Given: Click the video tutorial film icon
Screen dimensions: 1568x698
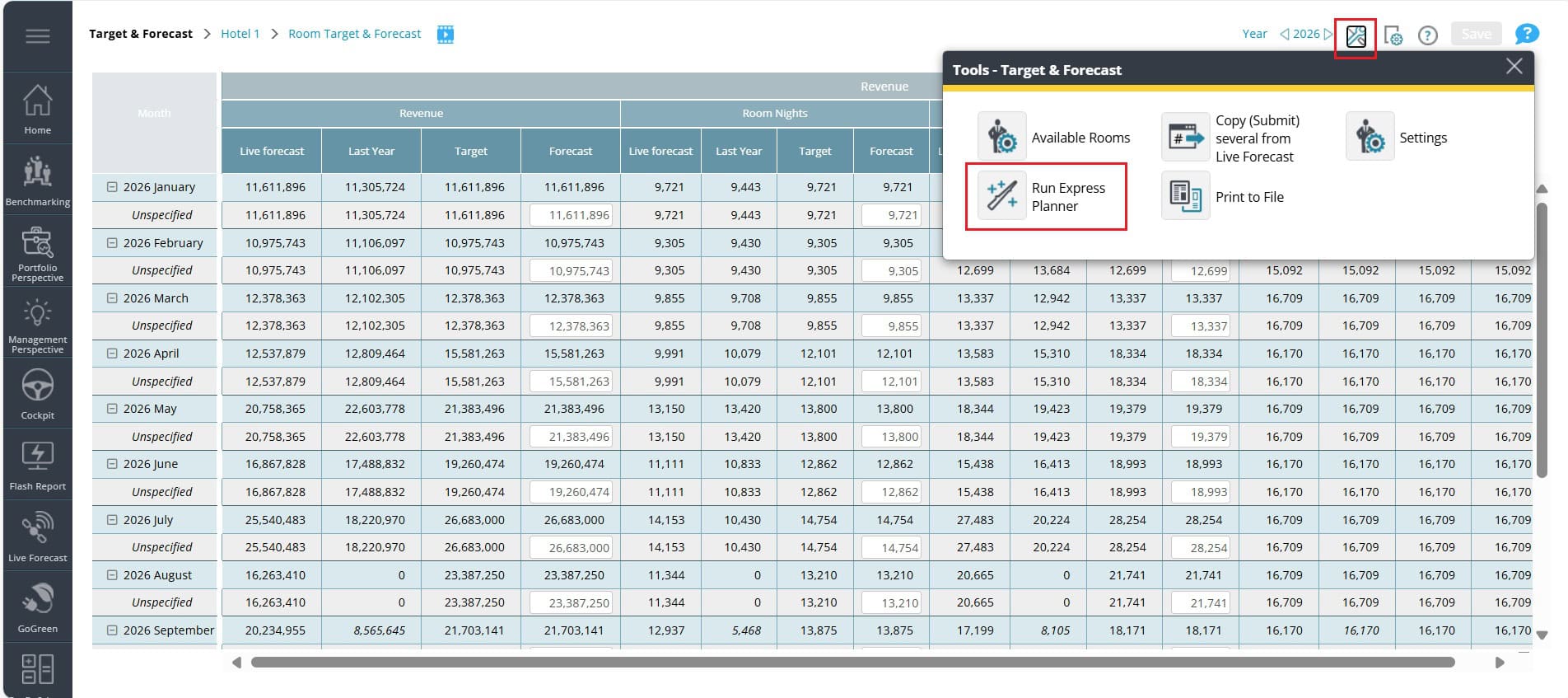Looking at the screenshot, I should click(x=445, y=35).
